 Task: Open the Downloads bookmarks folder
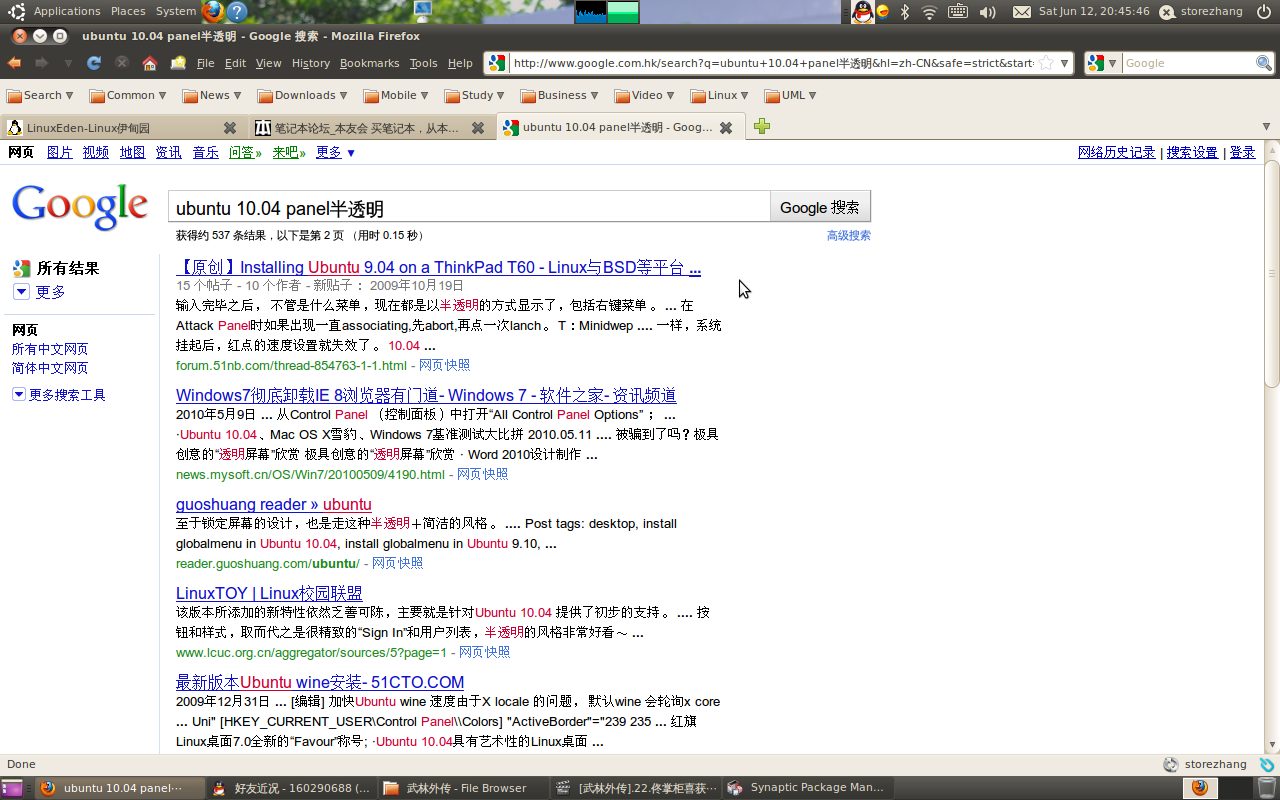click(x=302, y=96)
